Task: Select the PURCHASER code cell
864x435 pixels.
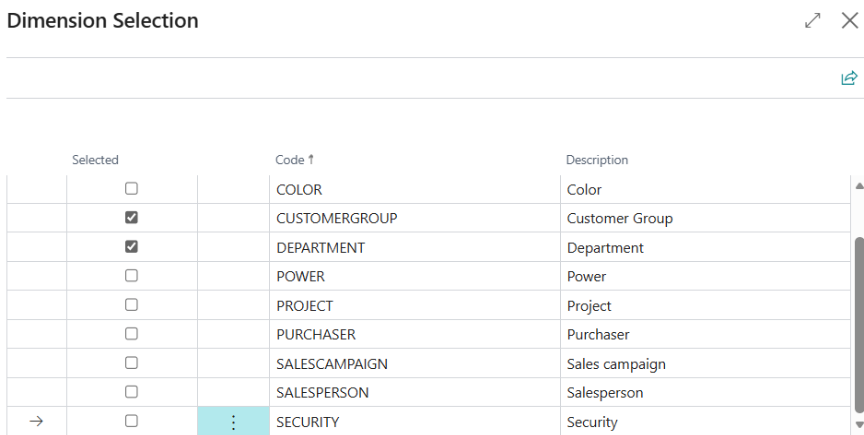Action: pos(315,335)
